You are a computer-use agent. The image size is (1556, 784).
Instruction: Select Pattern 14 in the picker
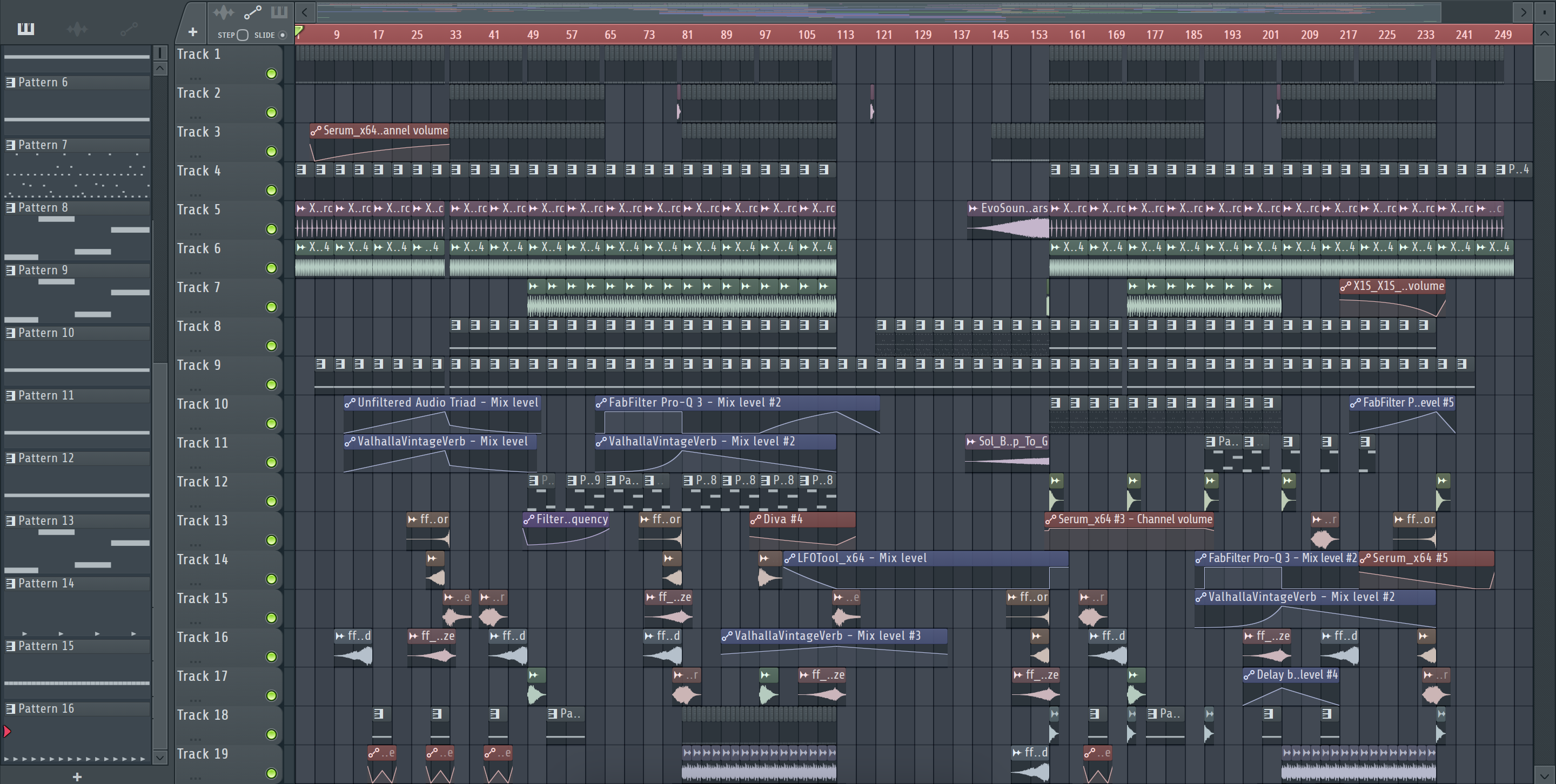click(x=77, y=583)
